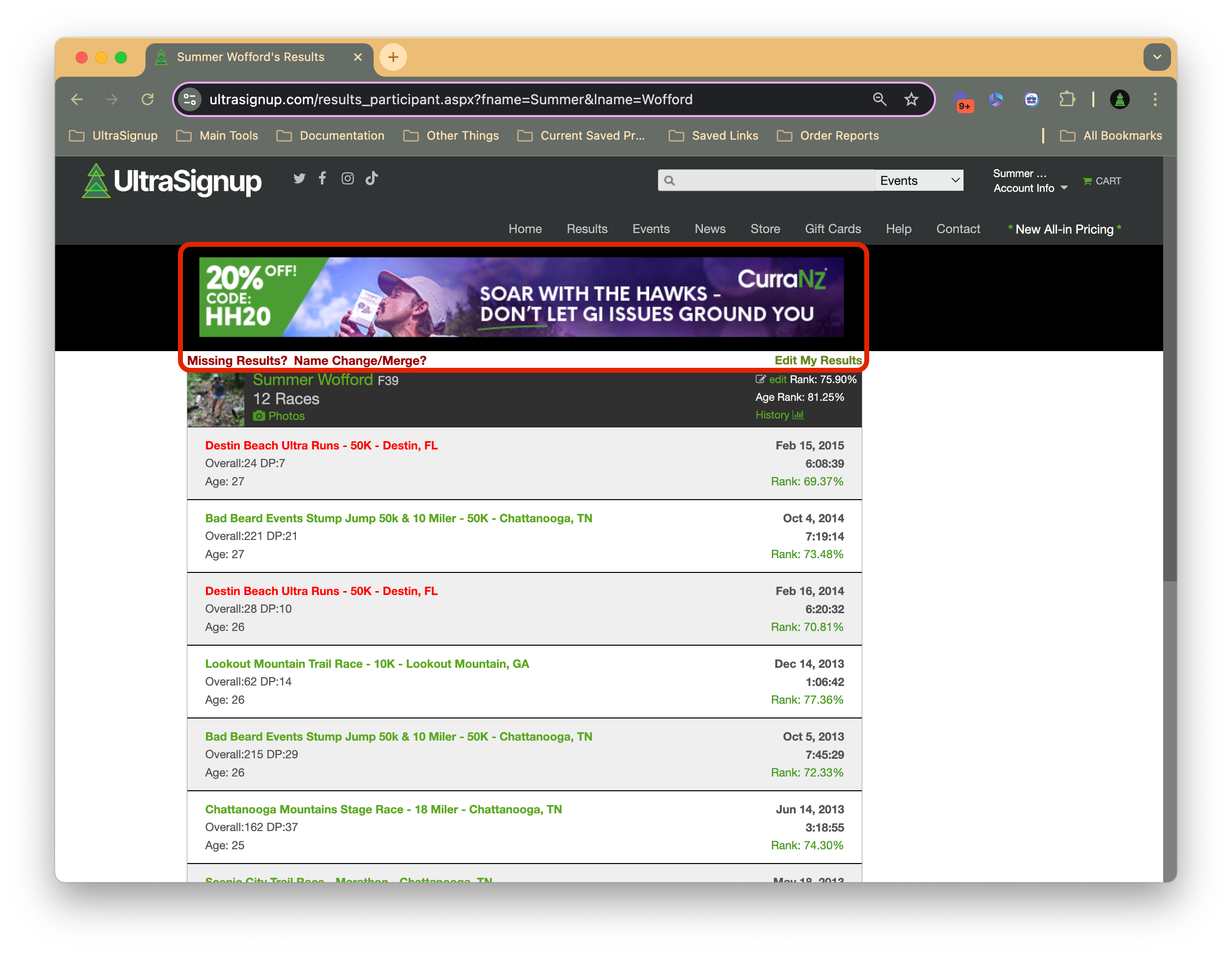Viewport: 1232px width, 955px height.
Task: Open Store in site navigation
Action: (765, 229)
